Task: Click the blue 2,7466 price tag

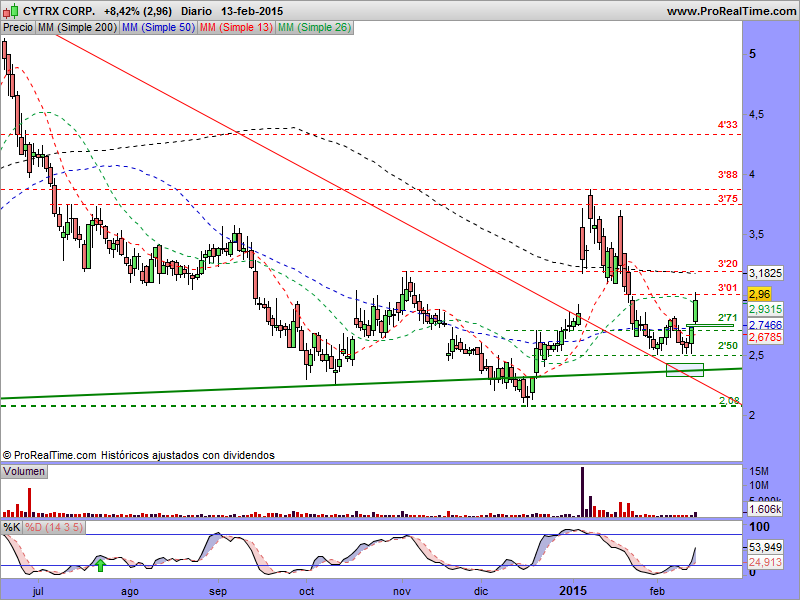Action: (x=765, y=324)
